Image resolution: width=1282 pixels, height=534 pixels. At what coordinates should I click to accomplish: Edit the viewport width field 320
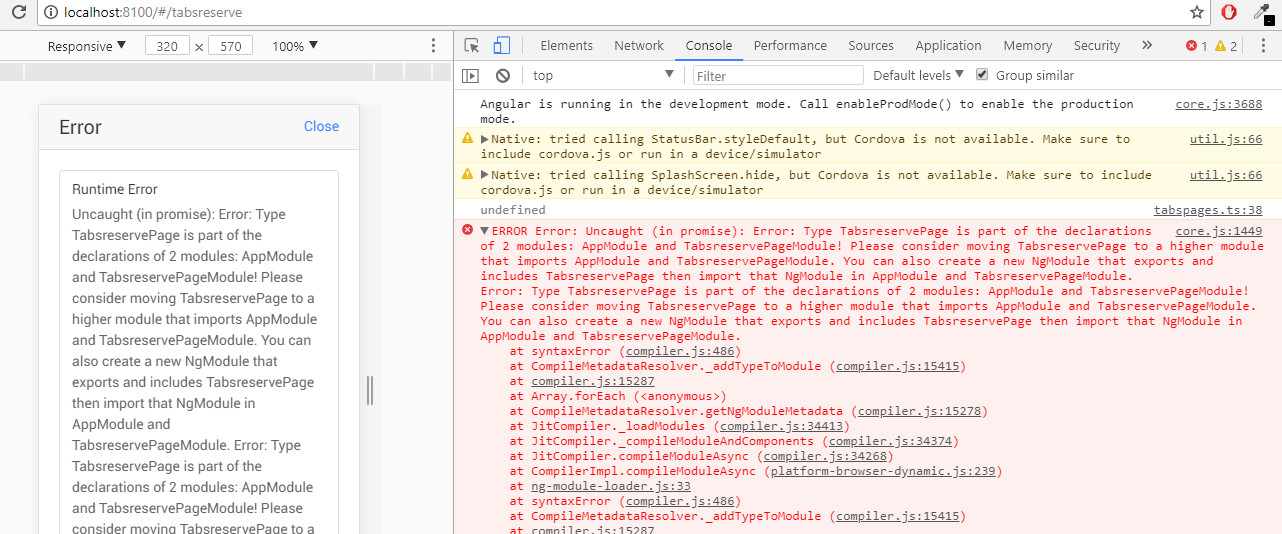[167, 46]
